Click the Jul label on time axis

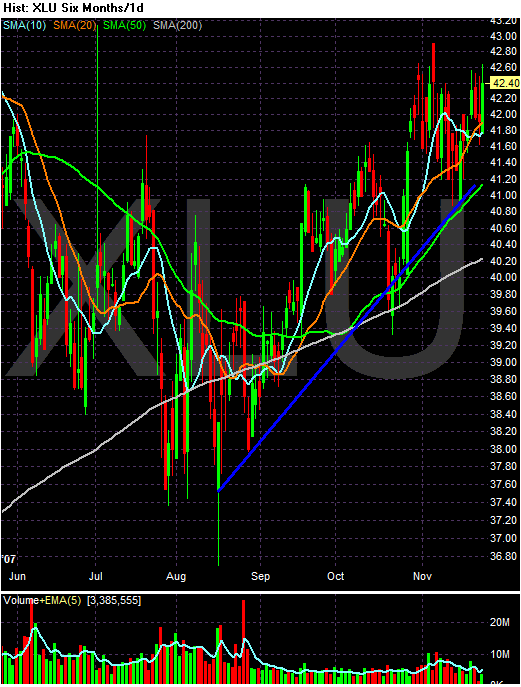(96, 576)
